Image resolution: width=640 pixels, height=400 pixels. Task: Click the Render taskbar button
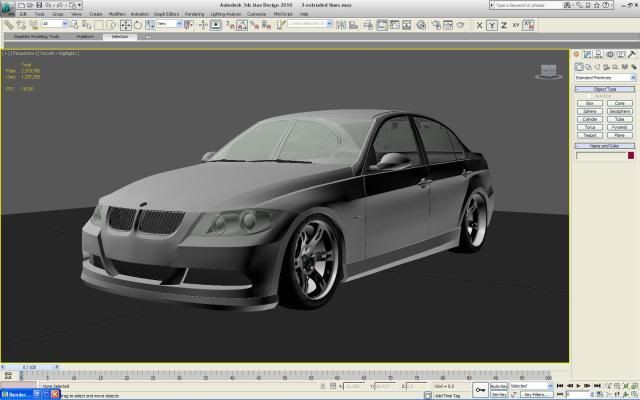tap(16, 395)
